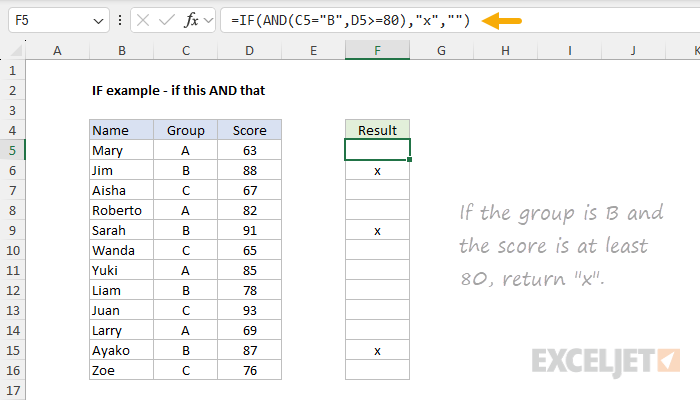Click the formula bar vertical dots handle
The width and height of the screenshot is (700, 400).
(120, 20)
